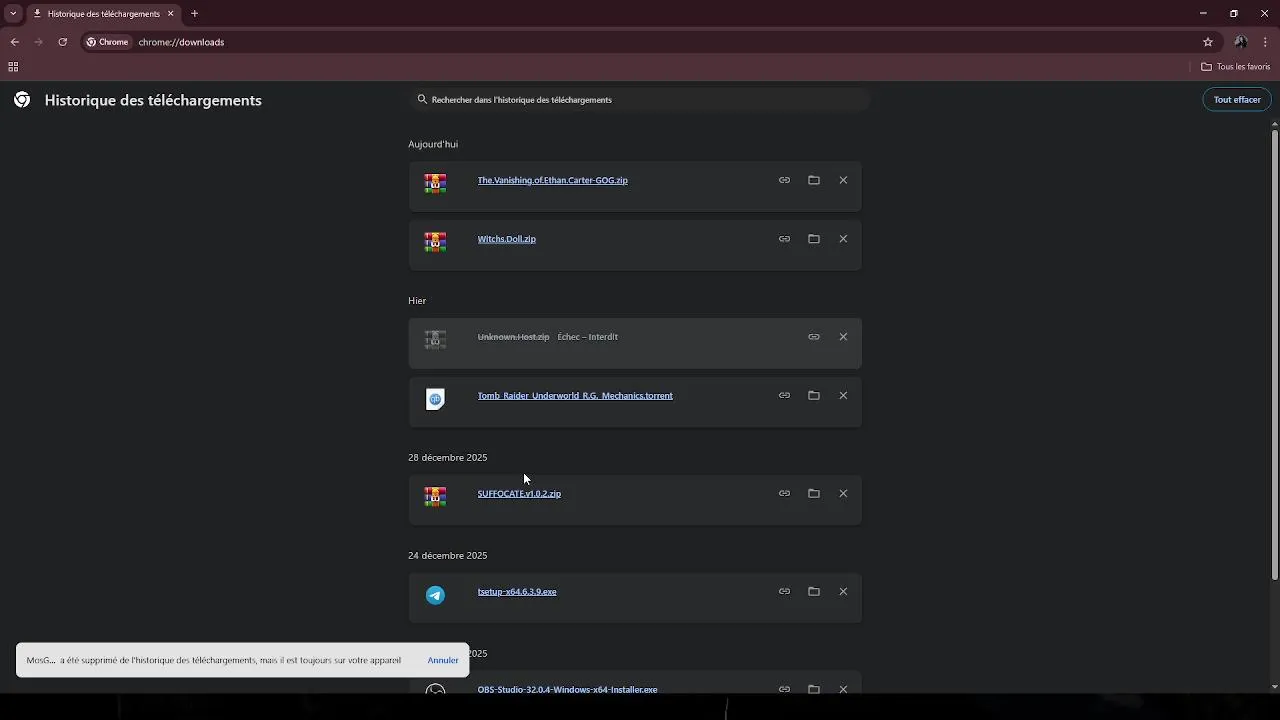This screenshot has height=720, width=1280.
Task: Copy download link for The.Vanishing.of.Ethan.Carter-GOG.zip
Action: point(784,180)
